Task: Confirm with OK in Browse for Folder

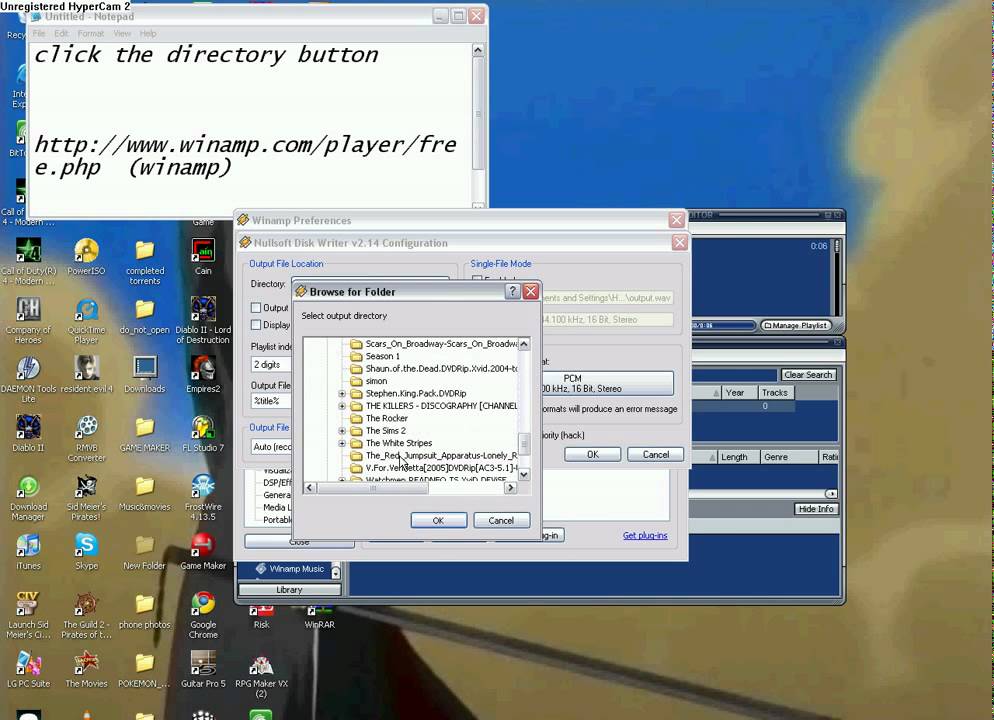Action: pyautogui.click(x=438, y=520)
